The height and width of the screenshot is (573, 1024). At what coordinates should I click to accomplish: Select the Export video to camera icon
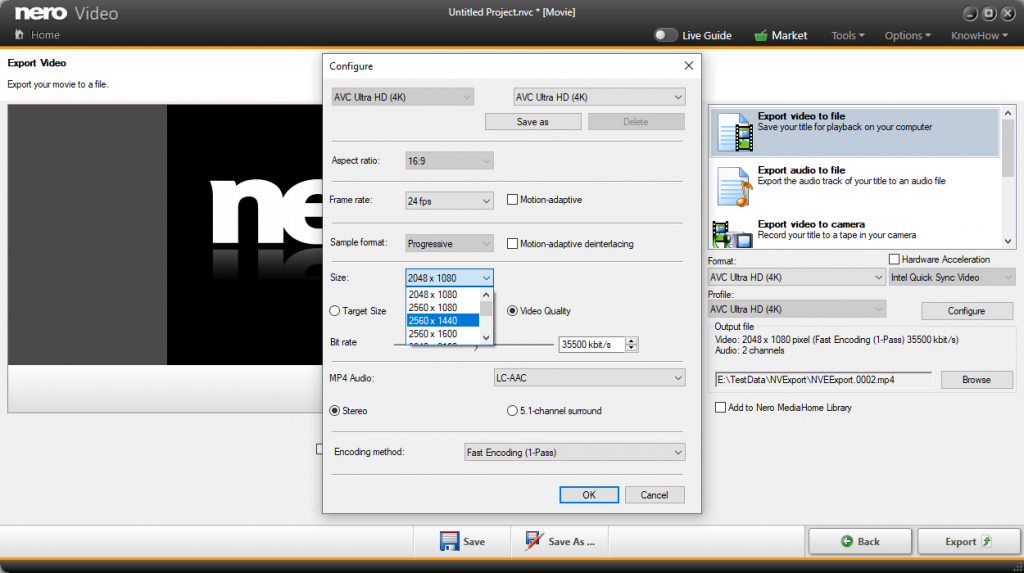point(731,235)
